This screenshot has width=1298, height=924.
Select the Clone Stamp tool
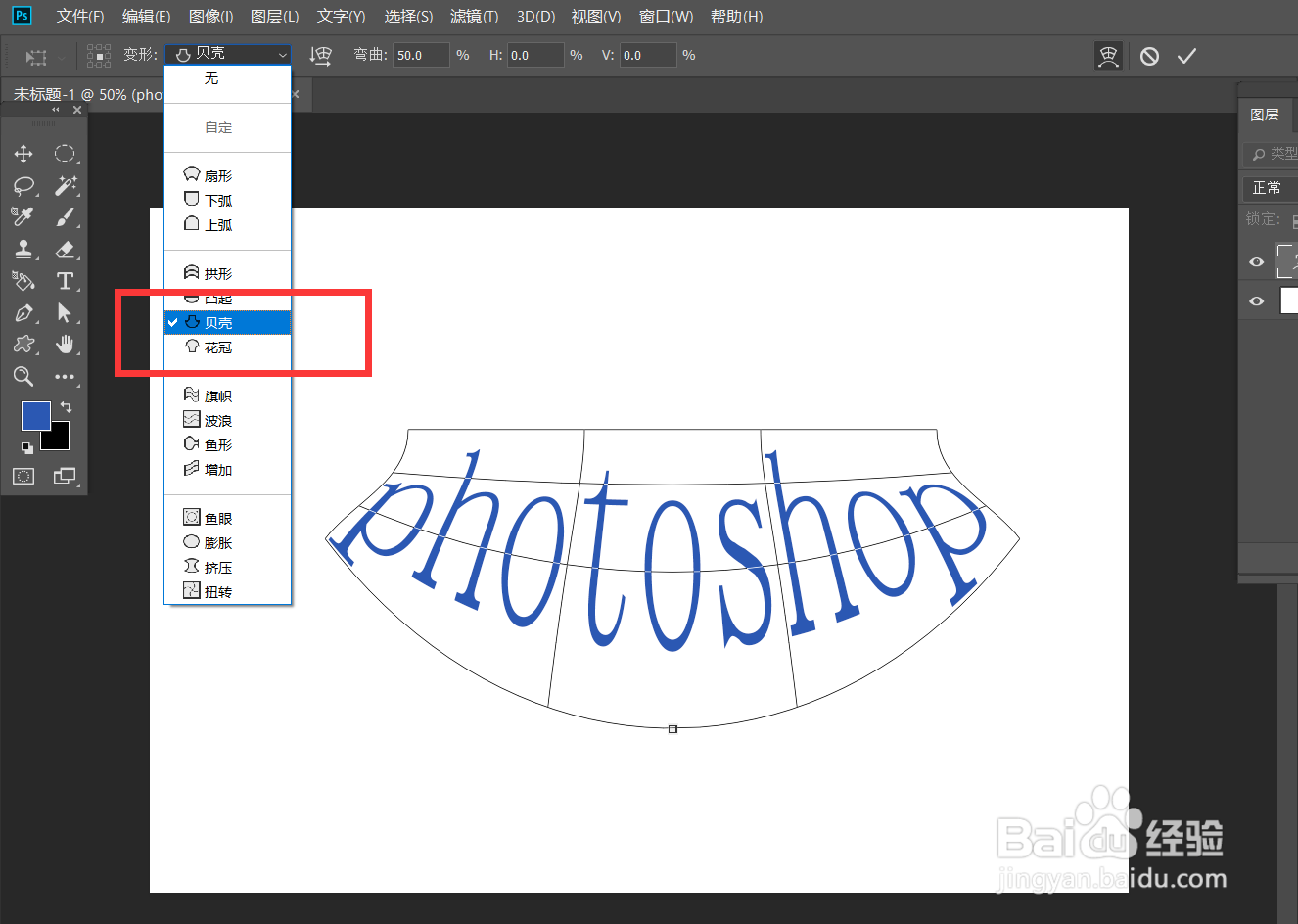[x=23, y=250]
